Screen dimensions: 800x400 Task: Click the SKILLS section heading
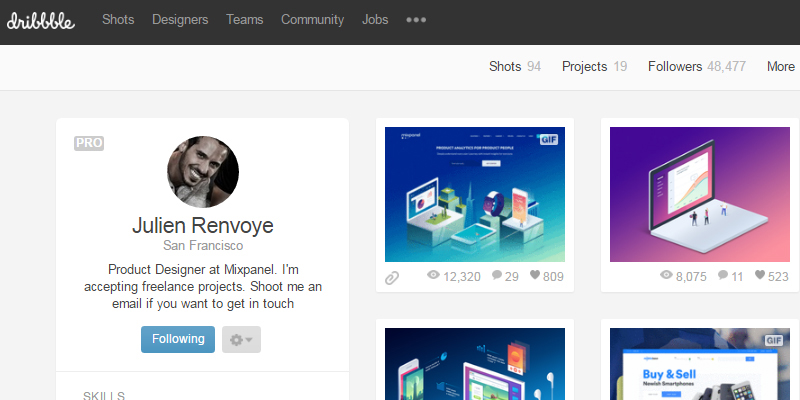tap(104, 395)
